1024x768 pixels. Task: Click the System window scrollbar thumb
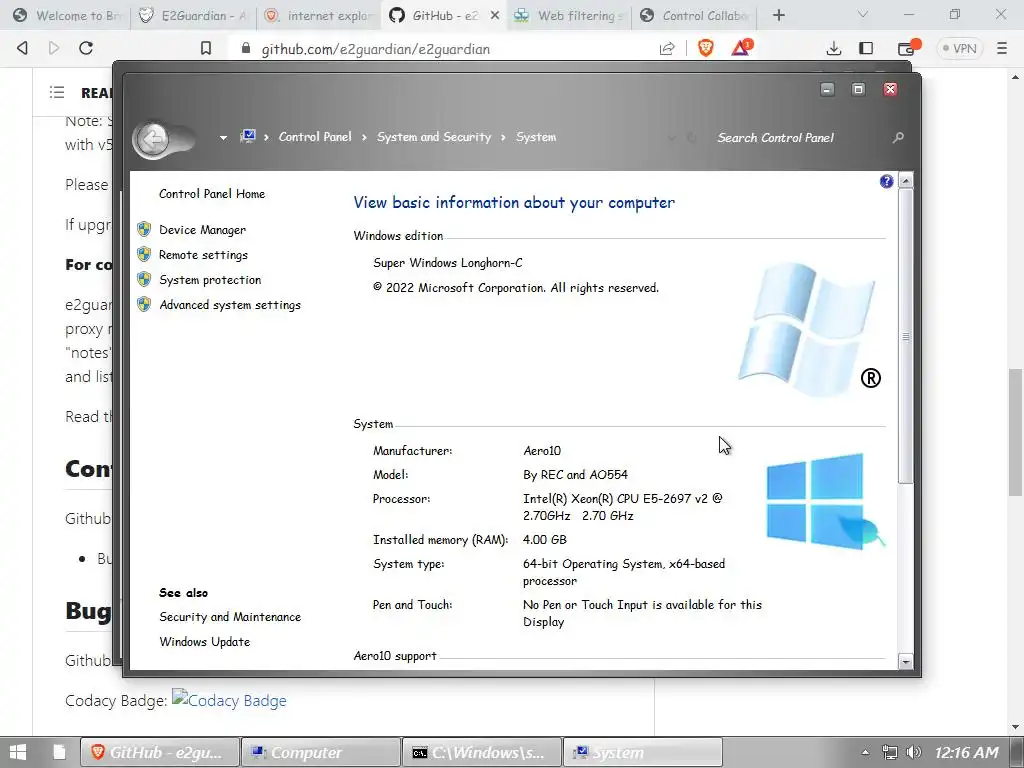point(905,336)
